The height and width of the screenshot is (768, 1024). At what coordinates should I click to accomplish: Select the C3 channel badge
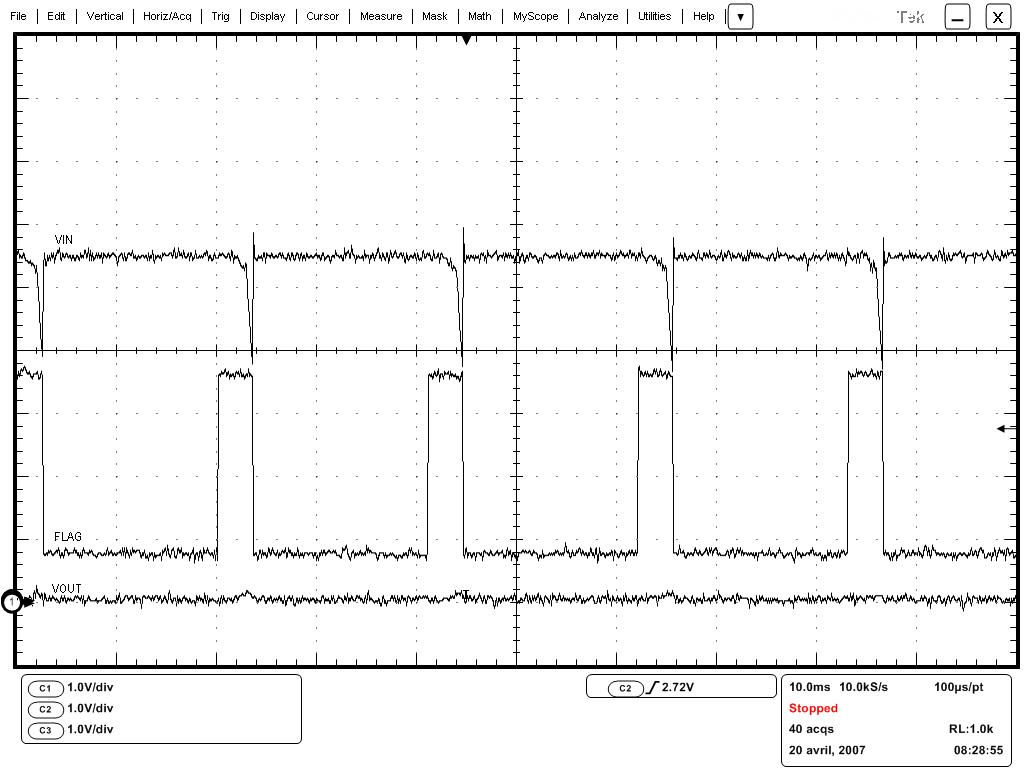coord(44,730)
